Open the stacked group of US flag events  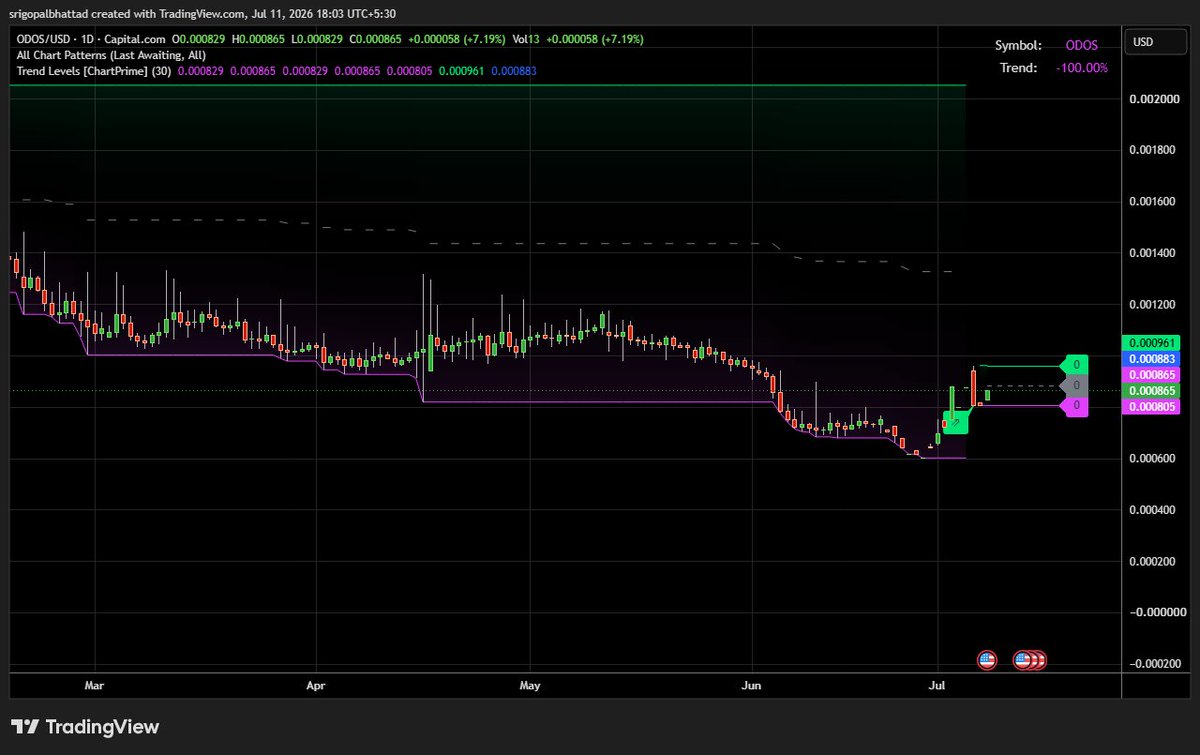(x=1029, y=660)
